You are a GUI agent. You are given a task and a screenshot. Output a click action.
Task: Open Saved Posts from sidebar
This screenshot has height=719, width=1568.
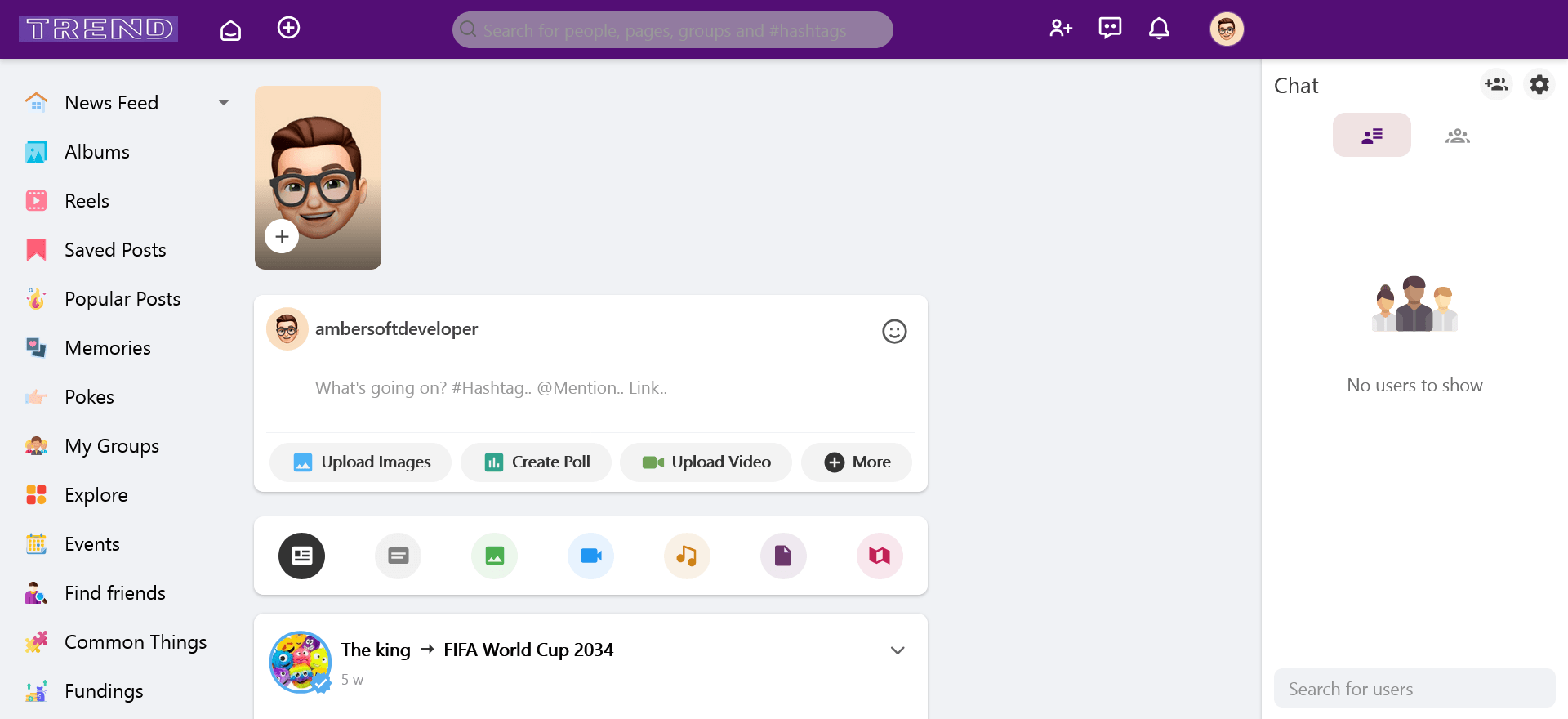coord(115,250)
